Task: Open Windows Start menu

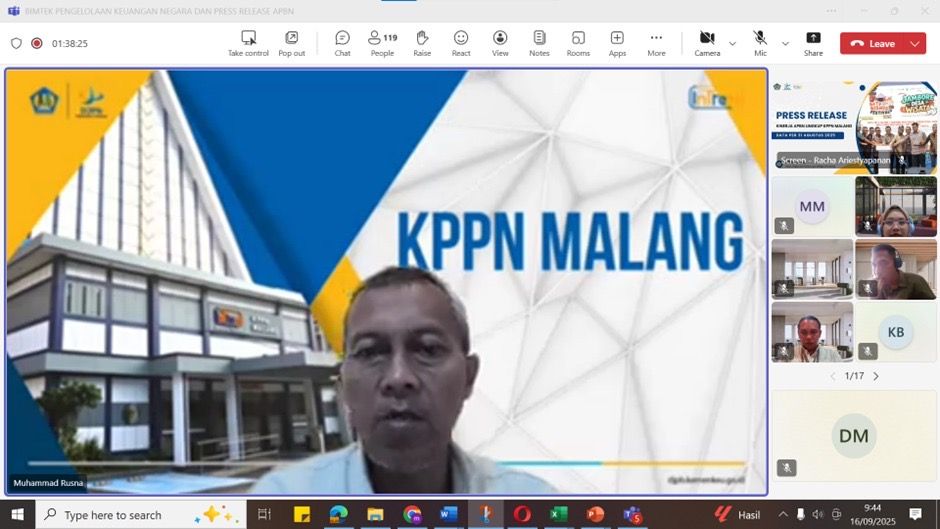Action: (x=17, y=515)
